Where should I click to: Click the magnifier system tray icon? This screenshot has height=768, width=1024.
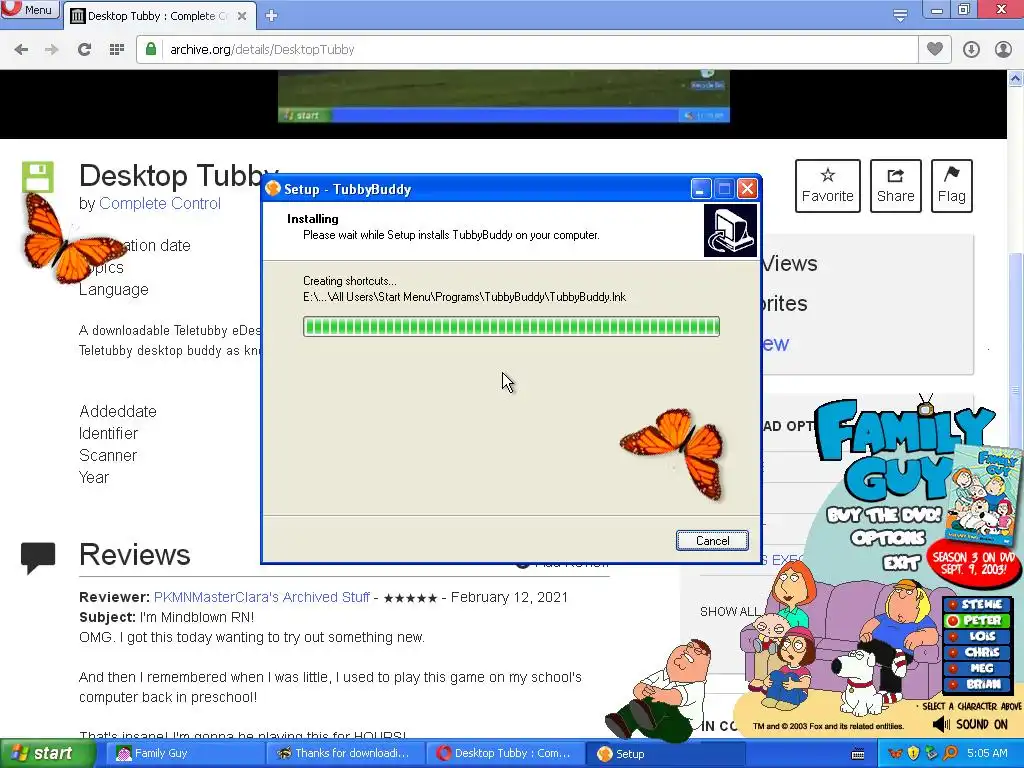(x=950, y=754)
